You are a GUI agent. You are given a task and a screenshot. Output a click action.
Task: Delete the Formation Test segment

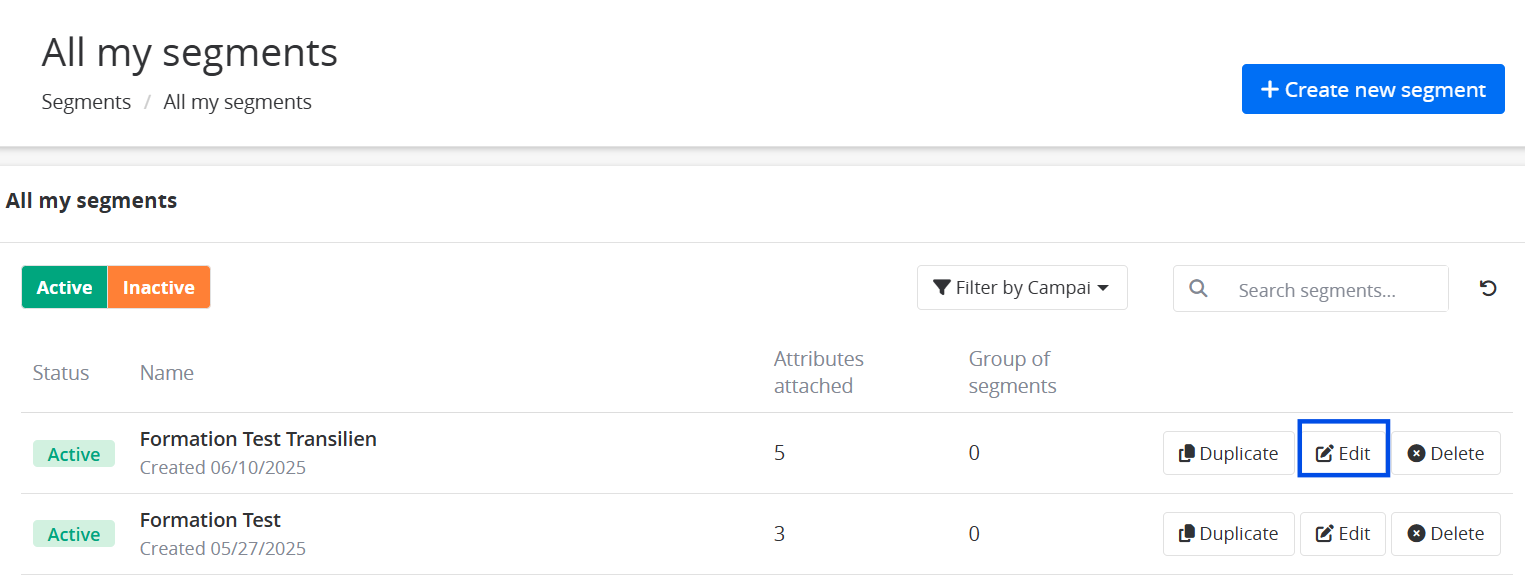[1445, 533]
